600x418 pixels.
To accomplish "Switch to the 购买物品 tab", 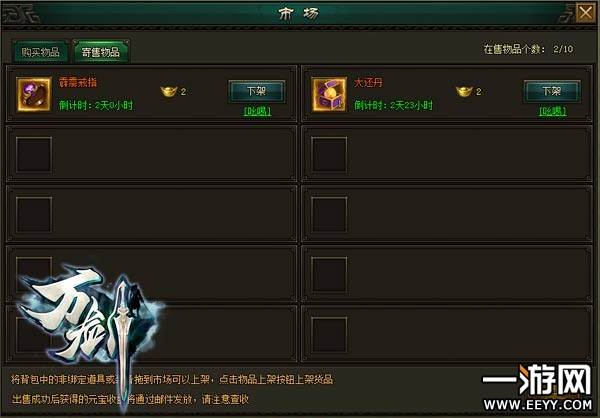I will tap(41, 52).
